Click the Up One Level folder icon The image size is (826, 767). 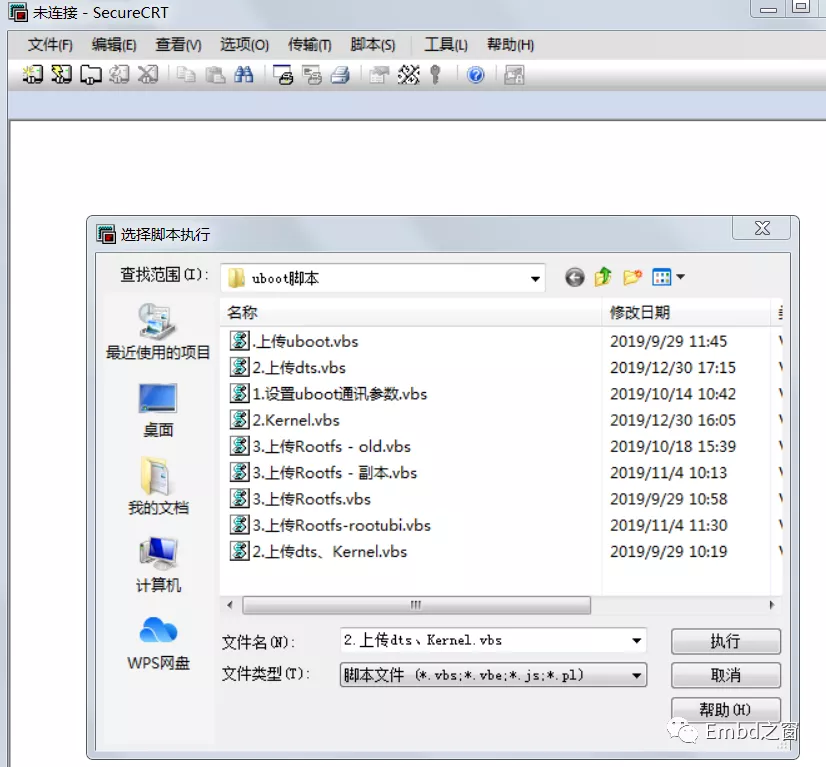pyautogui.click(x=604, y=278)
